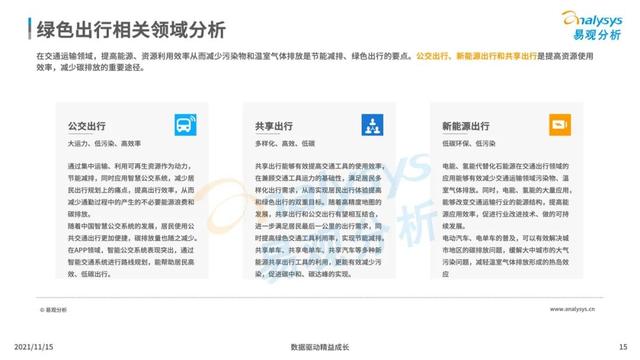Screen dimensions: 640x360
Task: Open the www.analysys.cn footer link
Action: click(x=572, y=309)
